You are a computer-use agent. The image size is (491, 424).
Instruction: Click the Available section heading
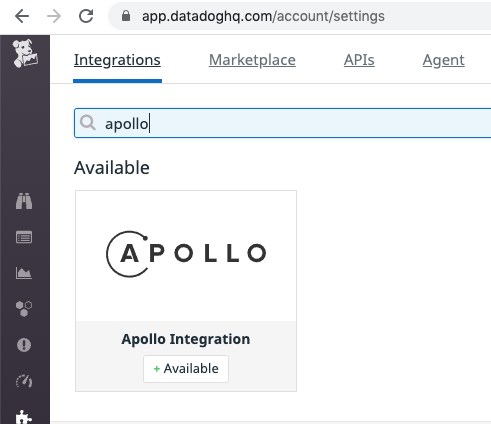point(112,168)
